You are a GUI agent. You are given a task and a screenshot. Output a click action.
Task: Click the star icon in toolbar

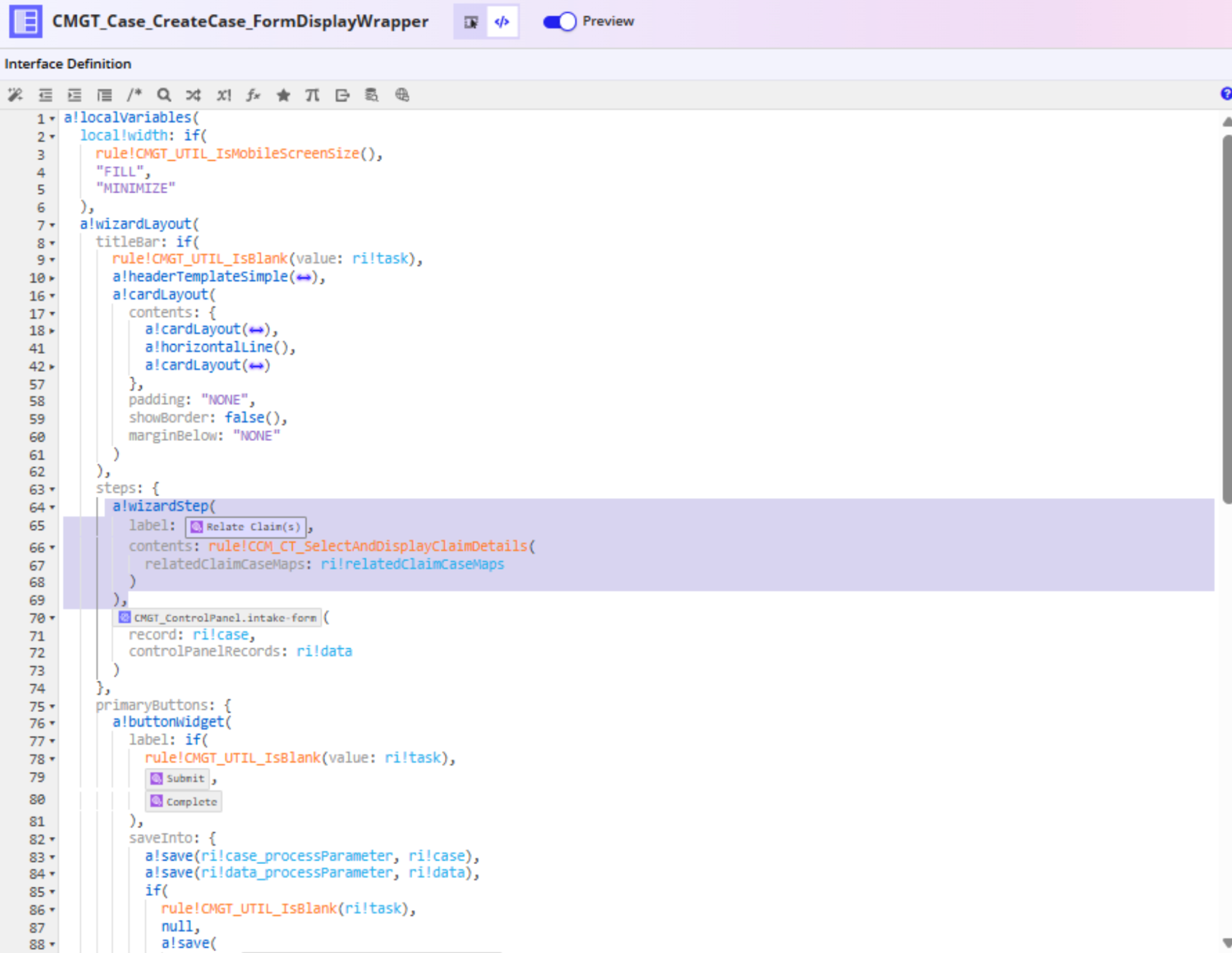[283, 95]
